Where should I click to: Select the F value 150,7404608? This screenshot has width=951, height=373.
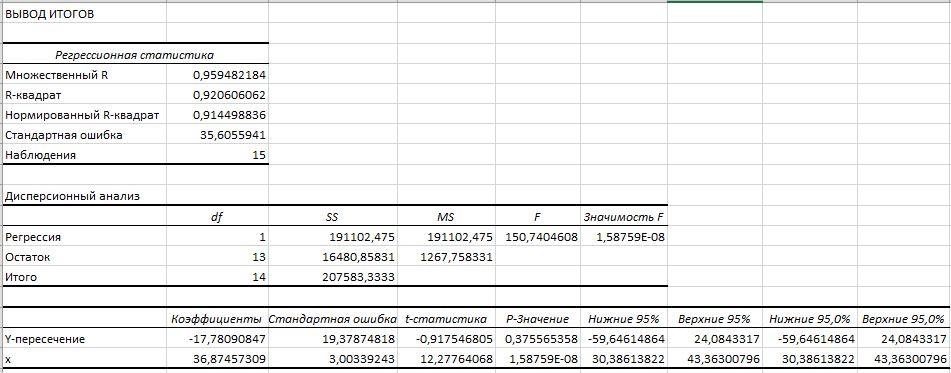coord(542,237)
